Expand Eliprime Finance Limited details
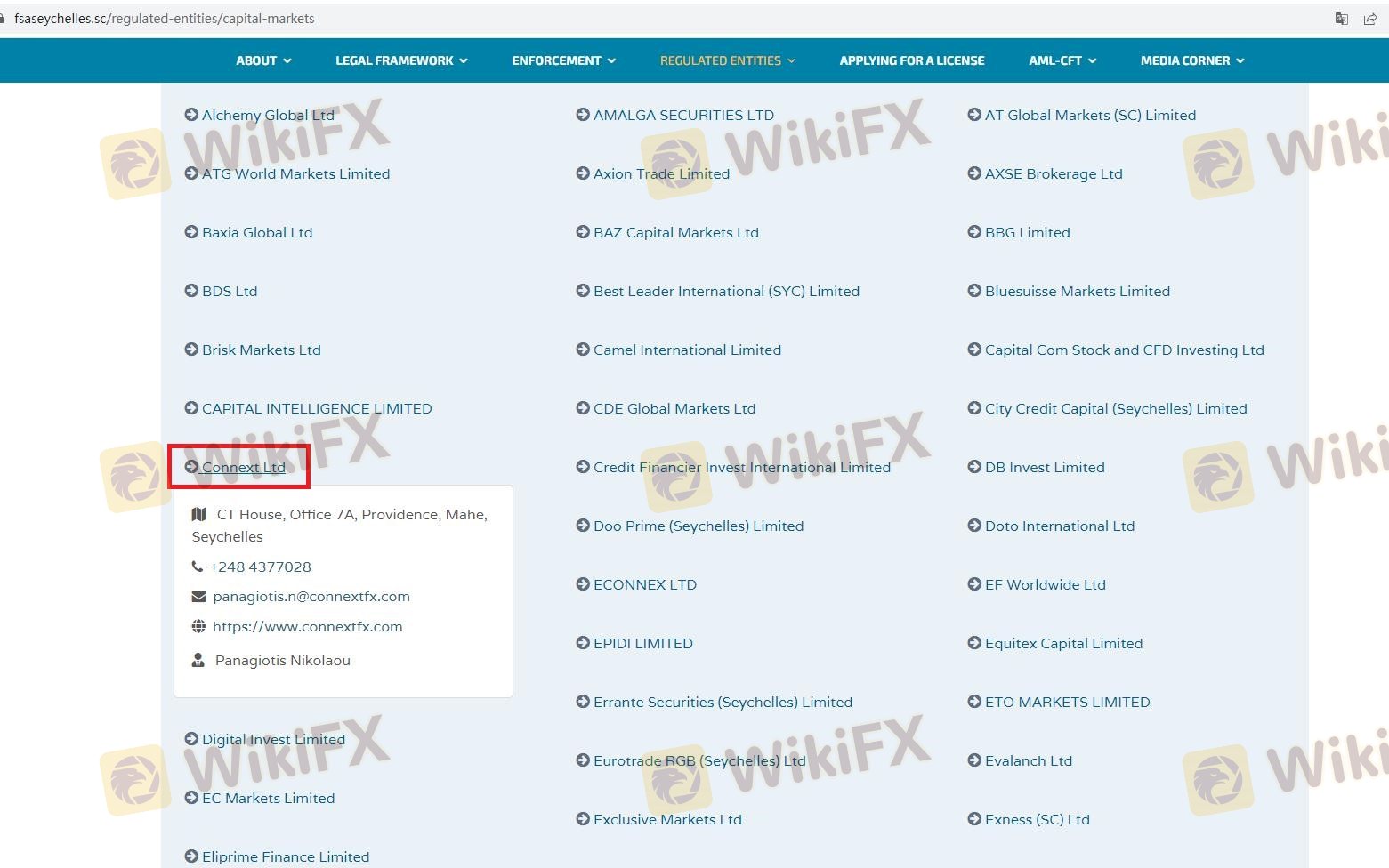This screenshot has width=1389, height=868. pyautogui.click(x=286, y=856)
